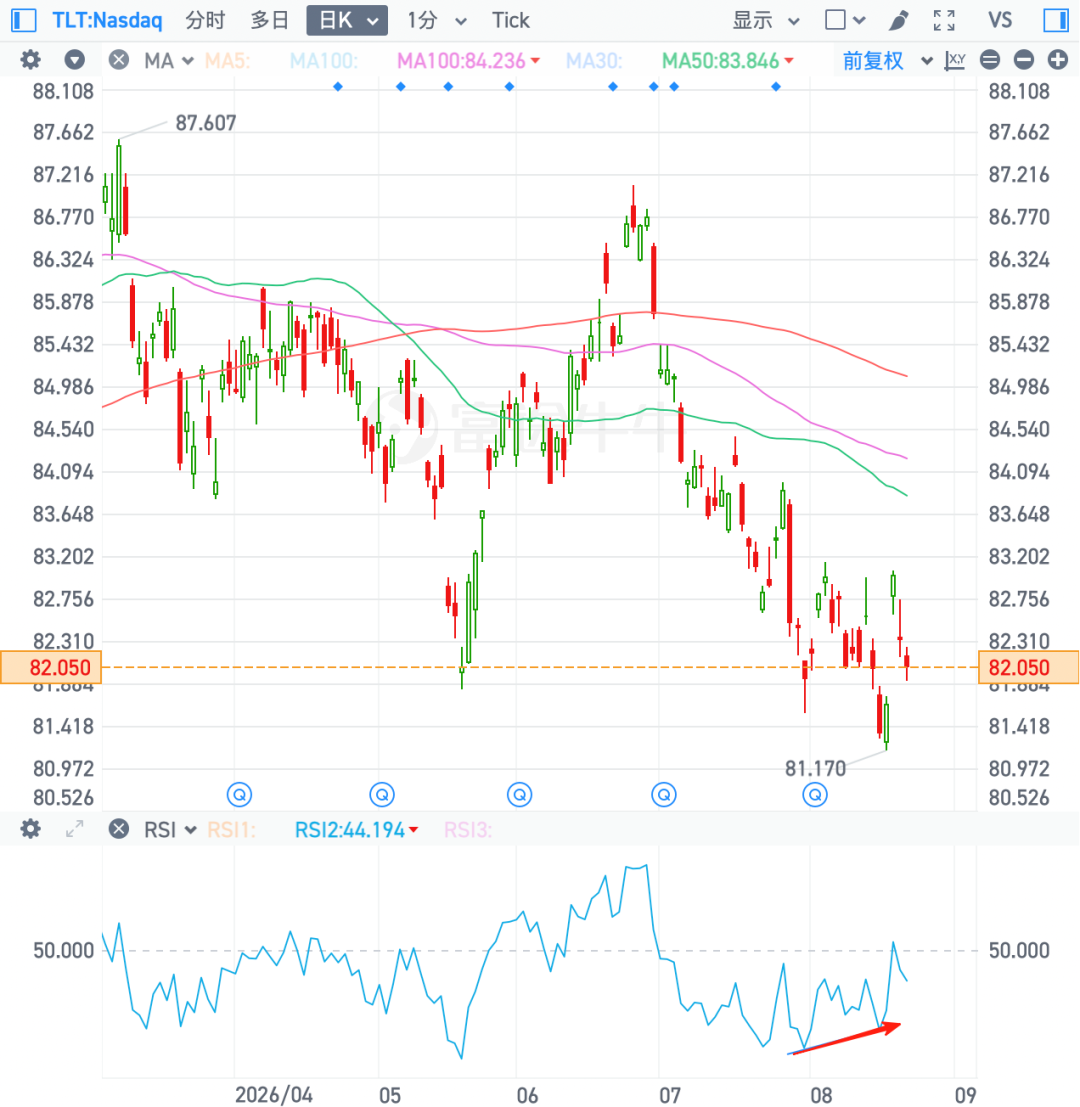Click the 87.607 high price label

(205, 123)
